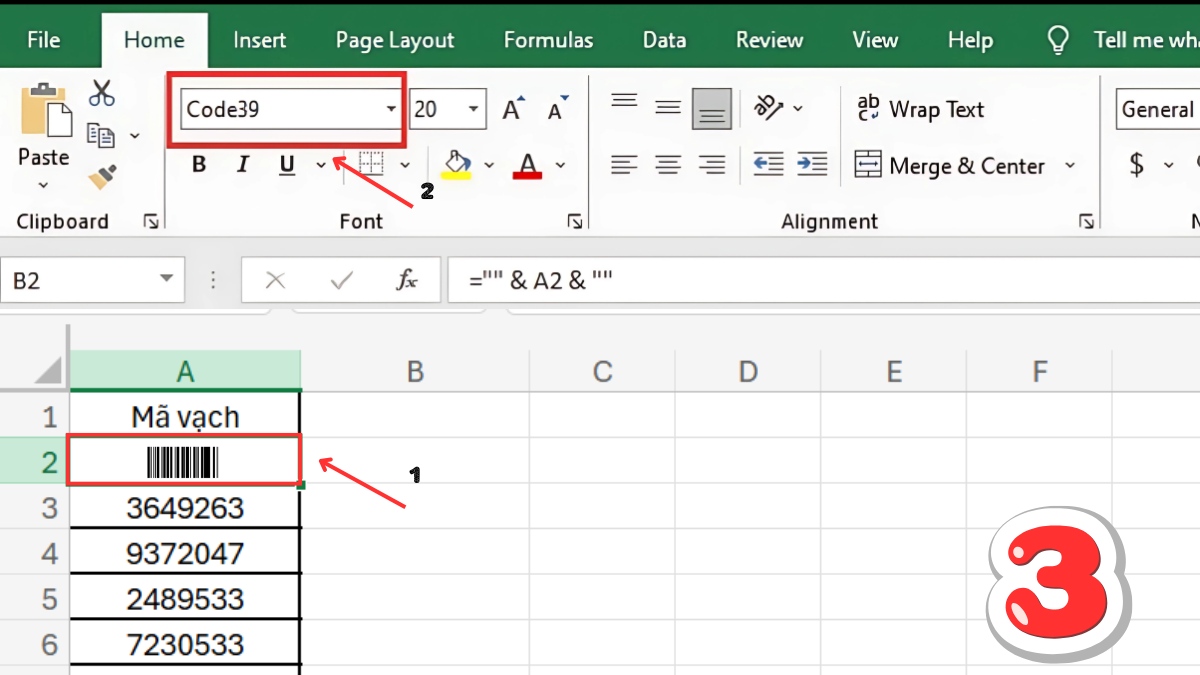Click the Cut scissors icon

tap(101, 93)
